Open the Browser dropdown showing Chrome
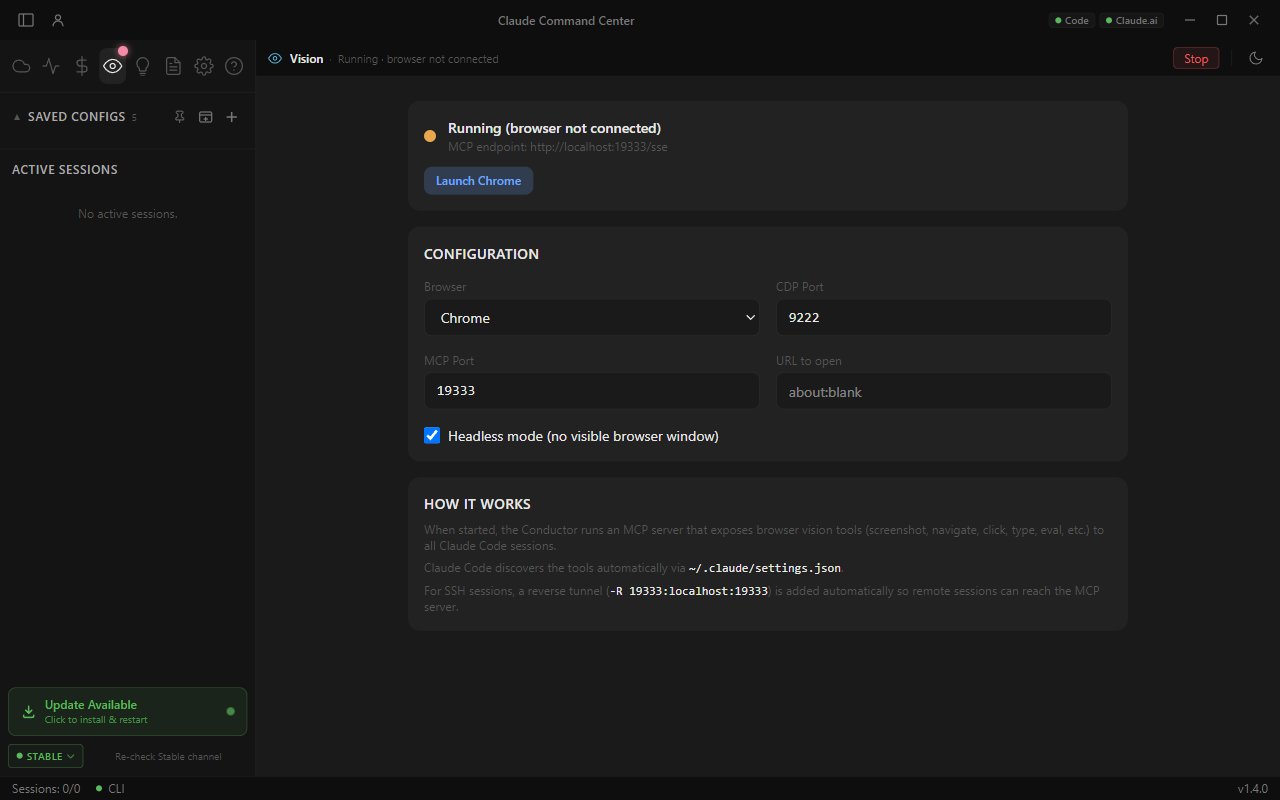This screenshot has width=1280, height=800. click(592, 317)
